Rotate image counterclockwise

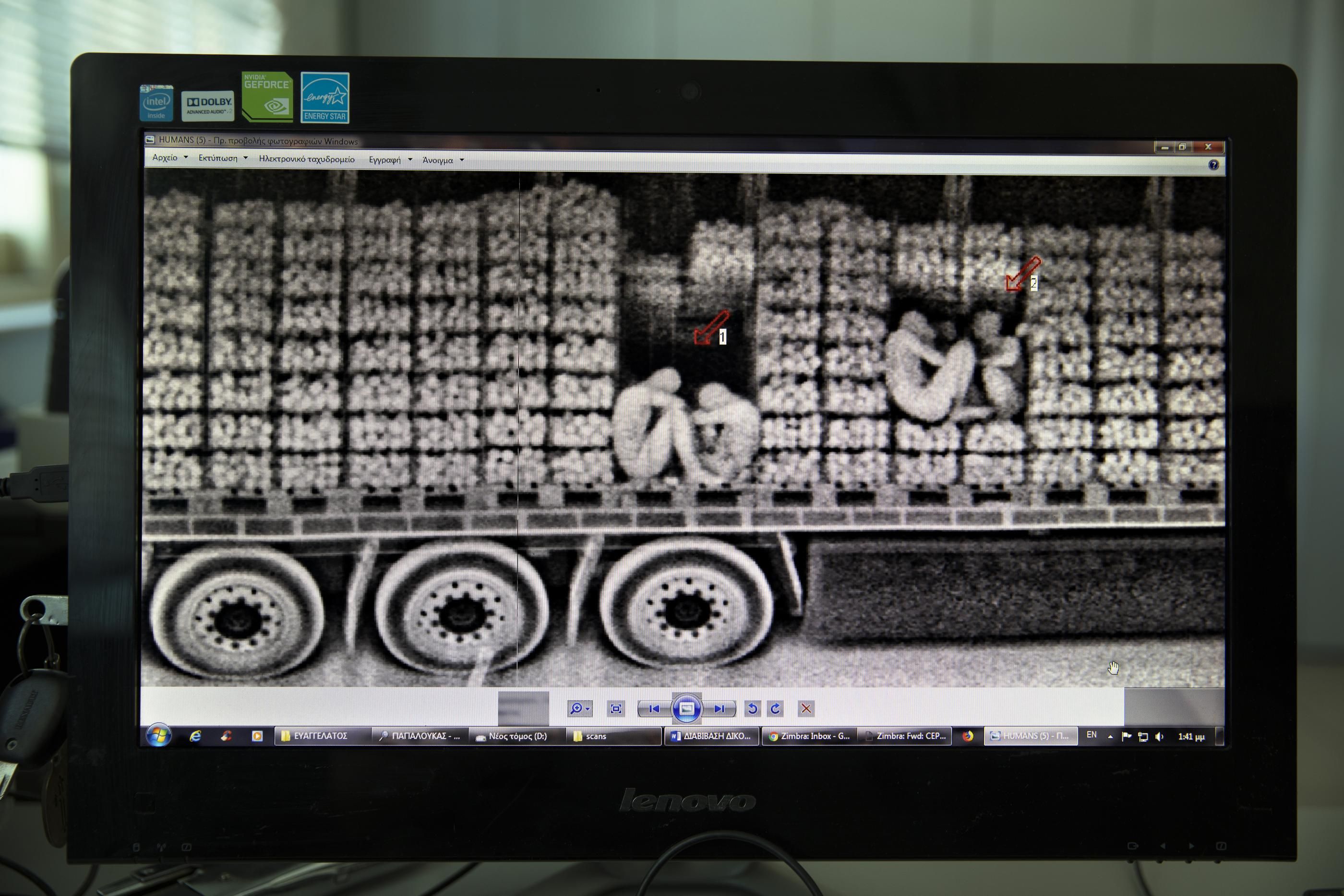753,708
